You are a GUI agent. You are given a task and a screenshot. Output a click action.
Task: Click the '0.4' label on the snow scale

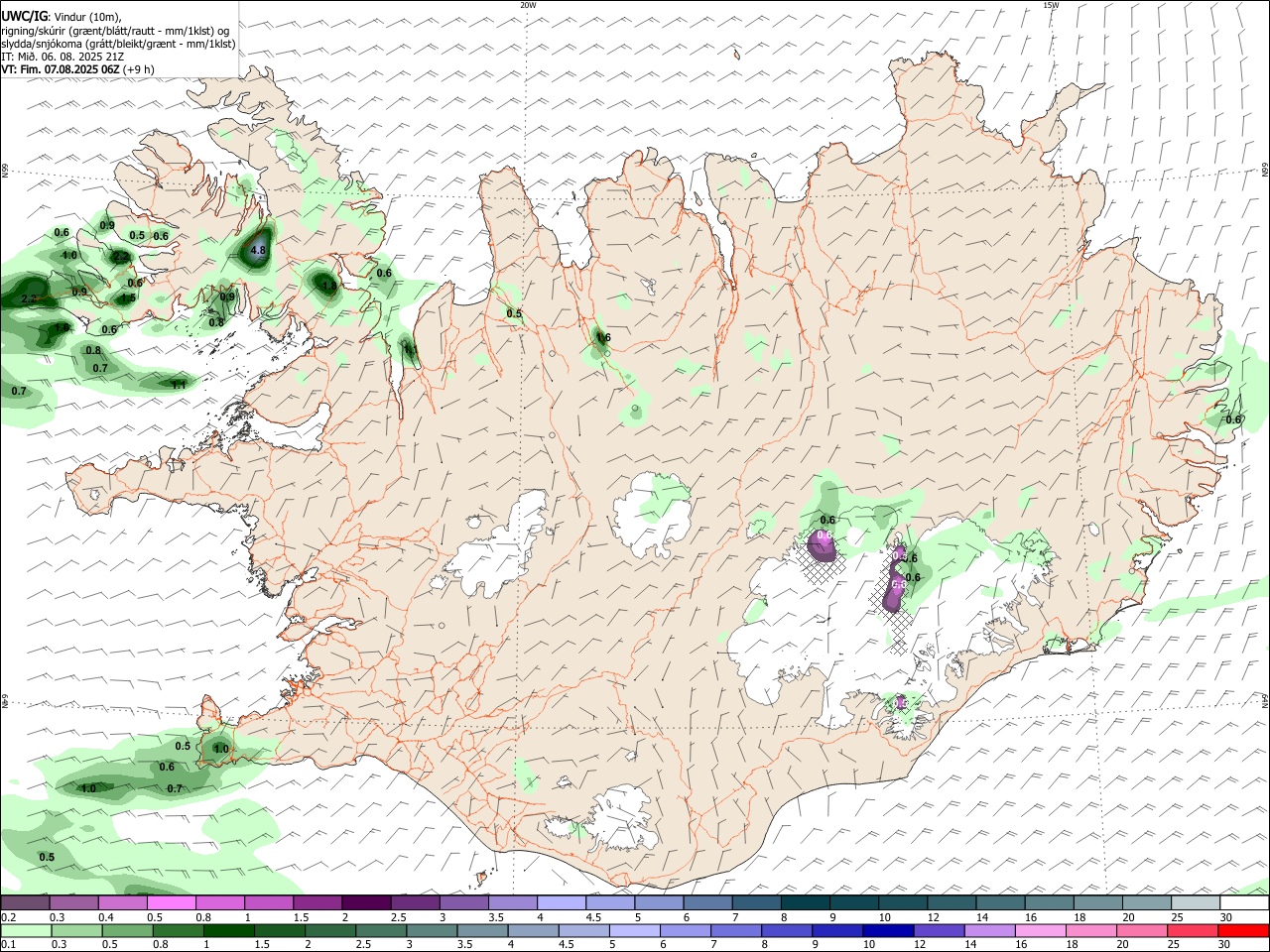(x=106, y=917)
